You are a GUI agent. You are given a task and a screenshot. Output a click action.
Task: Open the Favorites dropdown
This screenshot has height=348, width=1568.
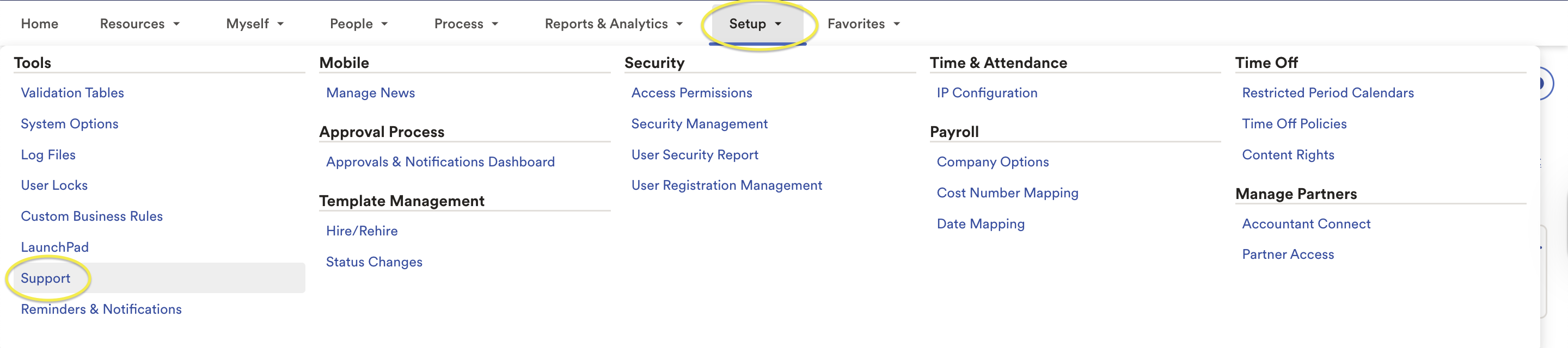pyautogui.click(x=863, y=24)
